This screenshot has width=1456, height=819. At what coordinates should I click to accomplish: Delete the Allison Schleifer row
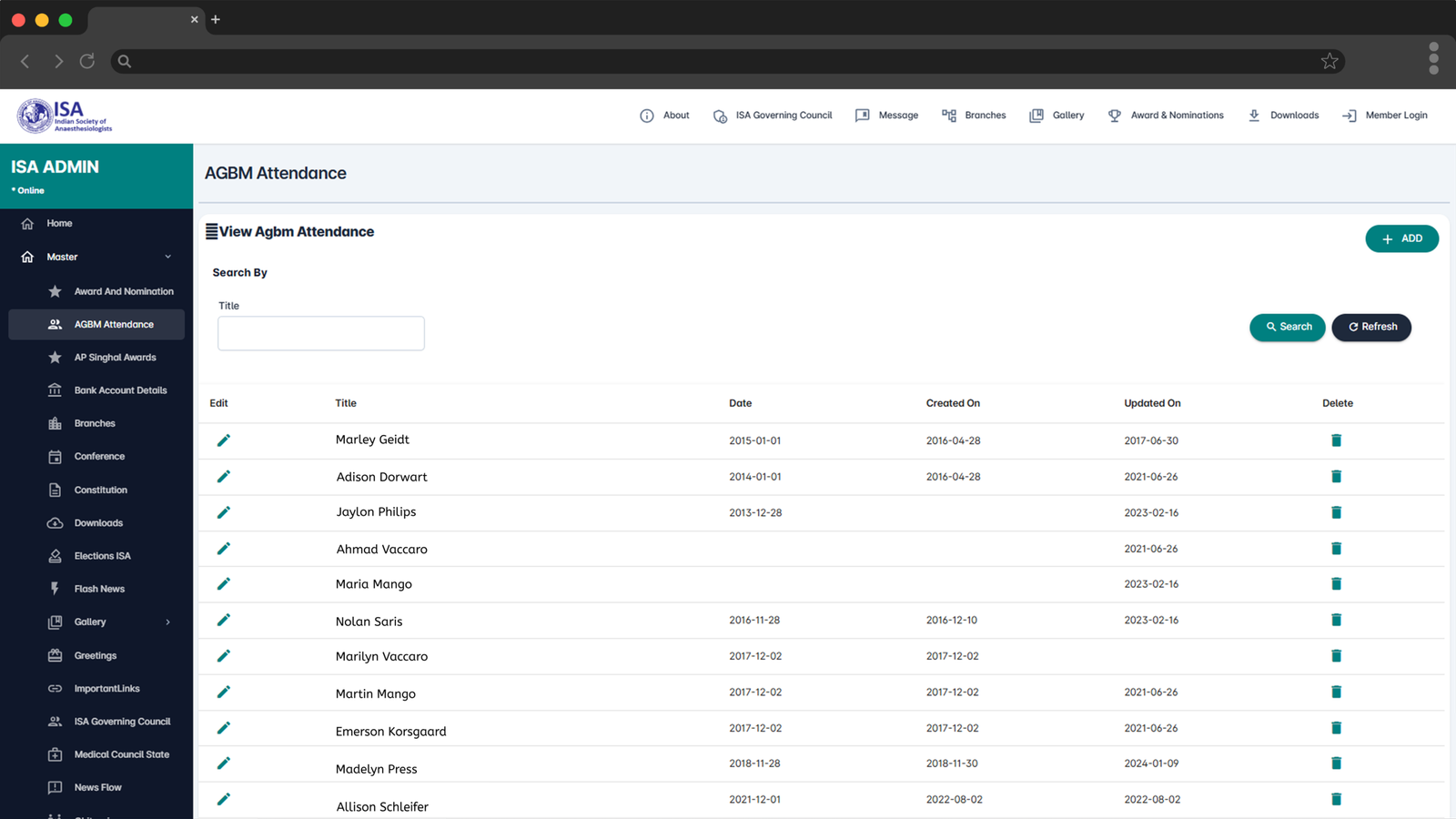[1336, 799]
